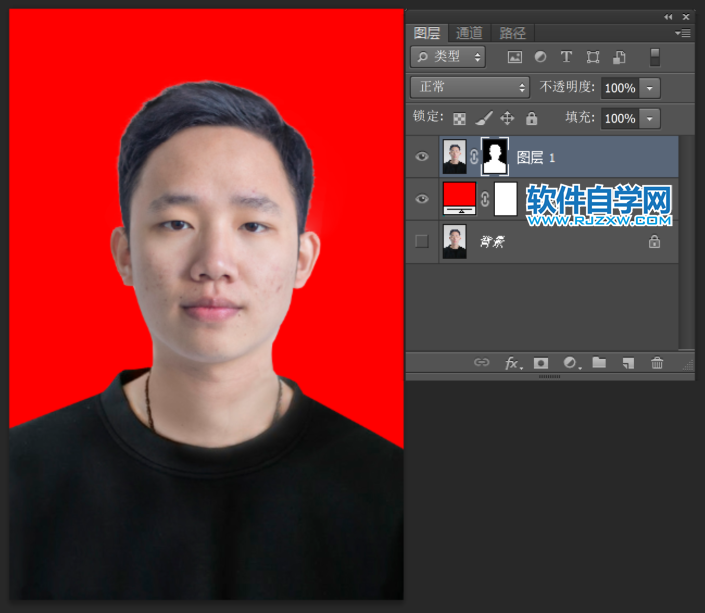The width and height of the screenshot is (705, 613).
Task: Select the background layer name
Action: click(492, 242)
